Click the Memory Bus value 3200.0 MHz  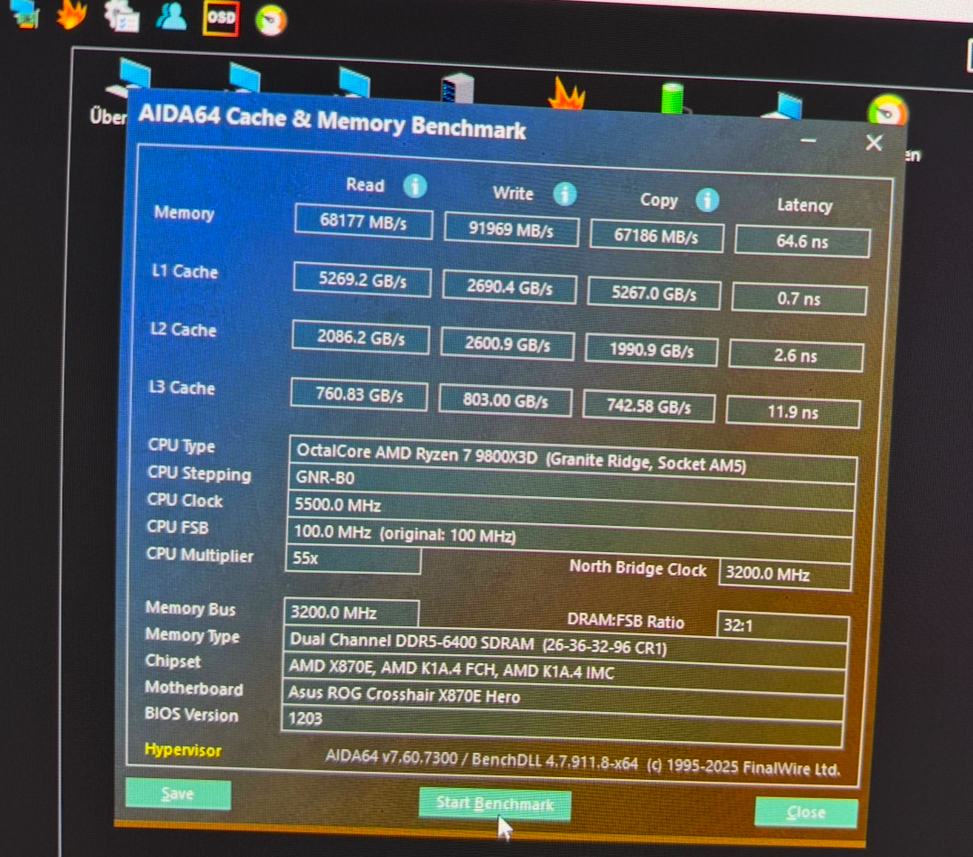[351, 613]
